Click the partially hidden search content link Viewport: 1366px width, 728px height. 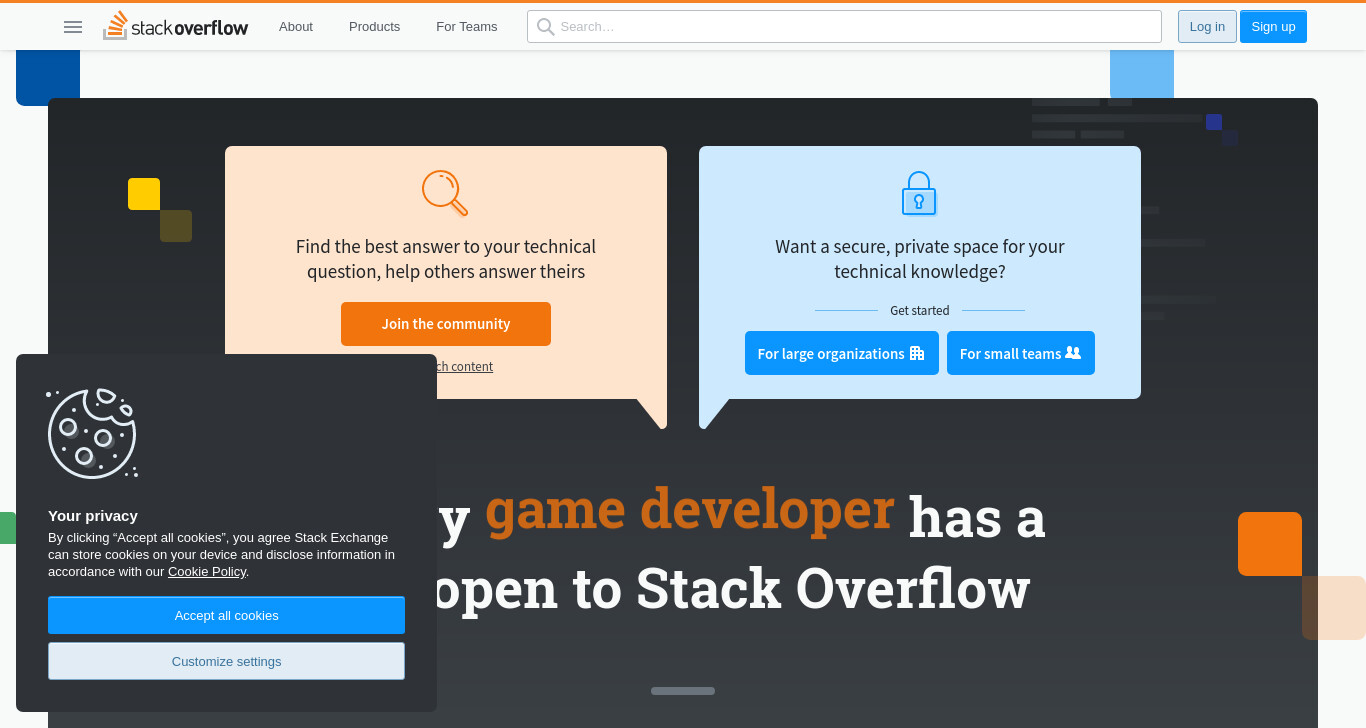coord(465,367)
